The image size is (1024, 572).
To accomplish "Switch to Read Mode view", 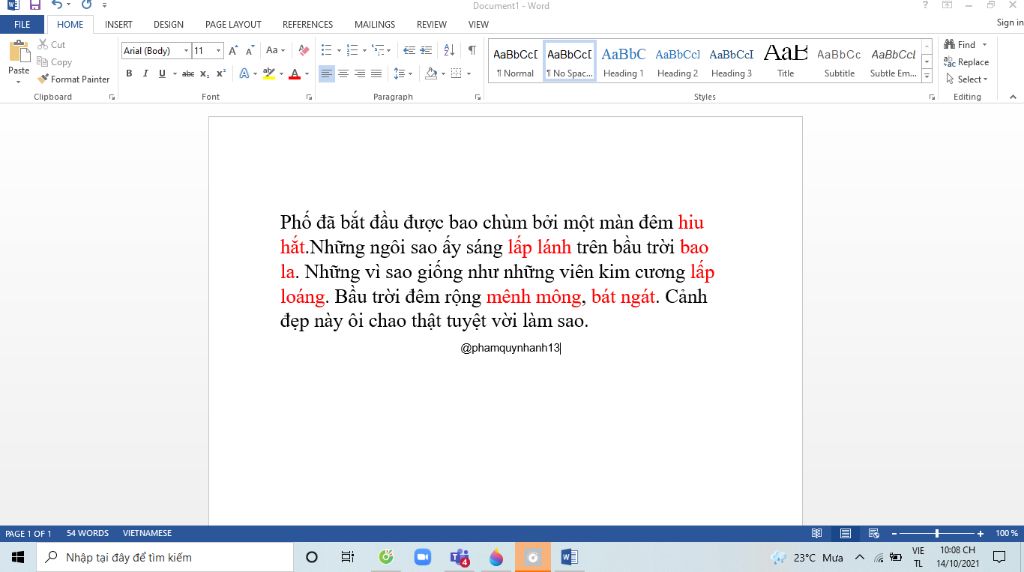I will [817, 533].
